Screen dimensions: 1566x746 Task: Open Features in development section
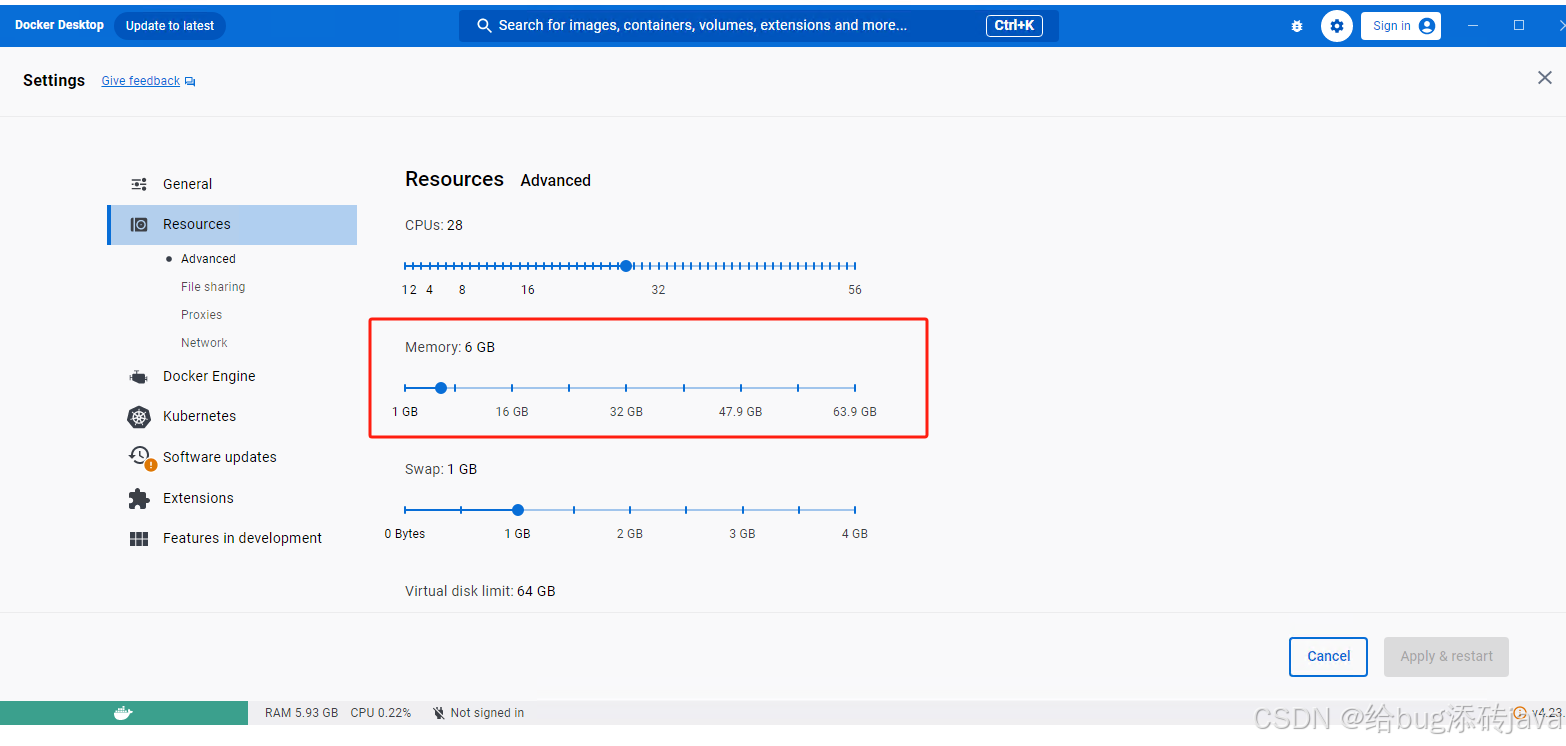click(242, 537)
